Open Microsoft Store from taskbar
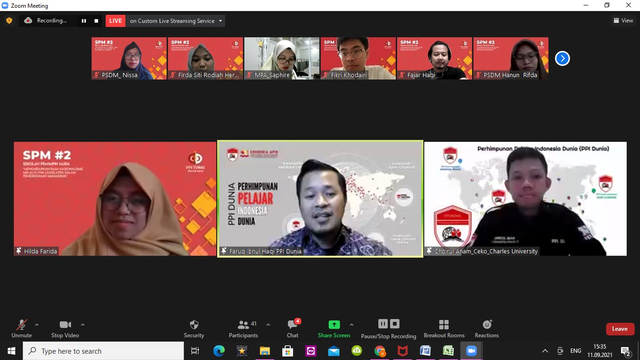Screen dimensions: 640x360 [x=288, y=351]
